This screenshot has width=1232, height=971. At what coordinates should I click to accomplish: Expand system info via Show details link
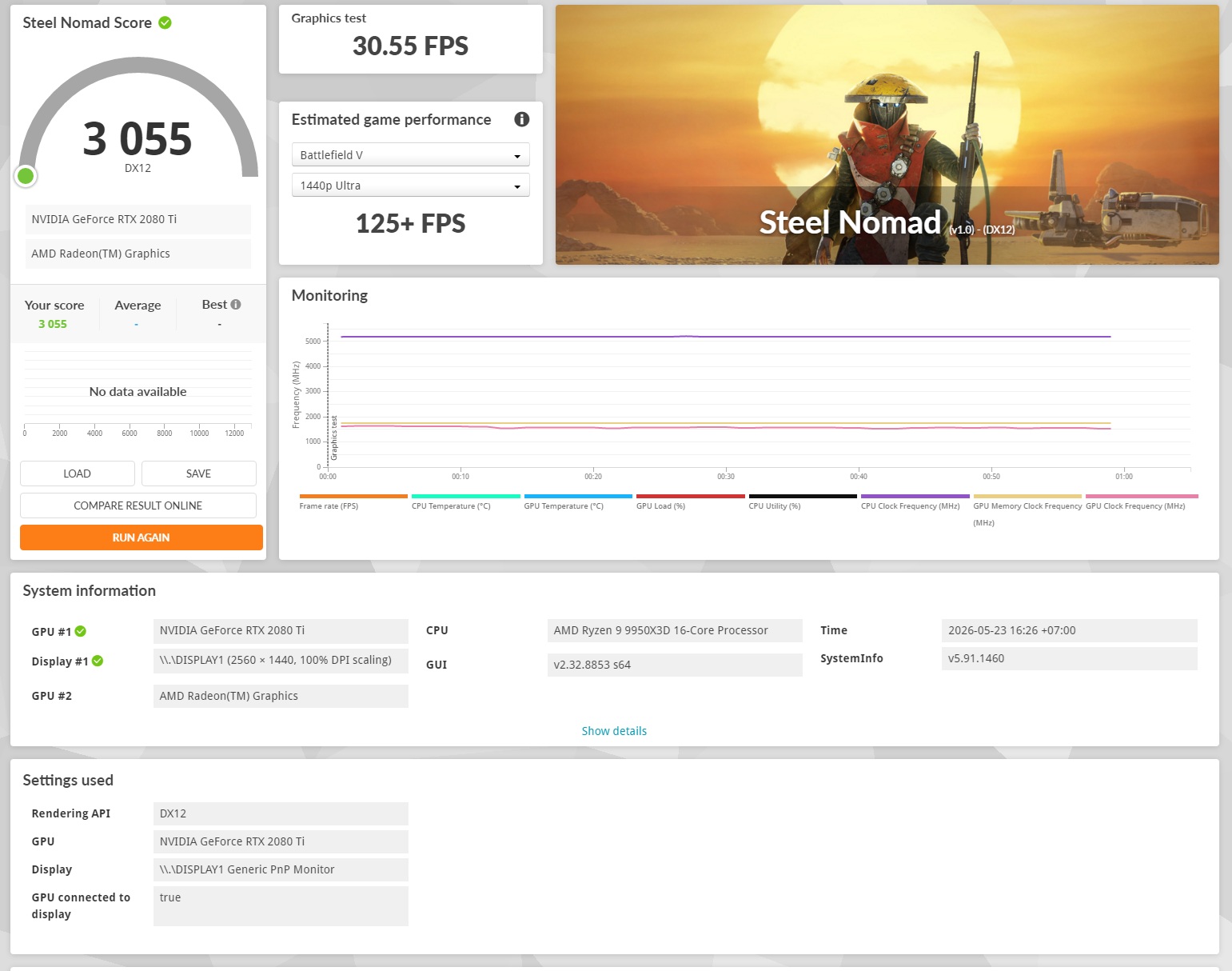(x=614, y=731)
